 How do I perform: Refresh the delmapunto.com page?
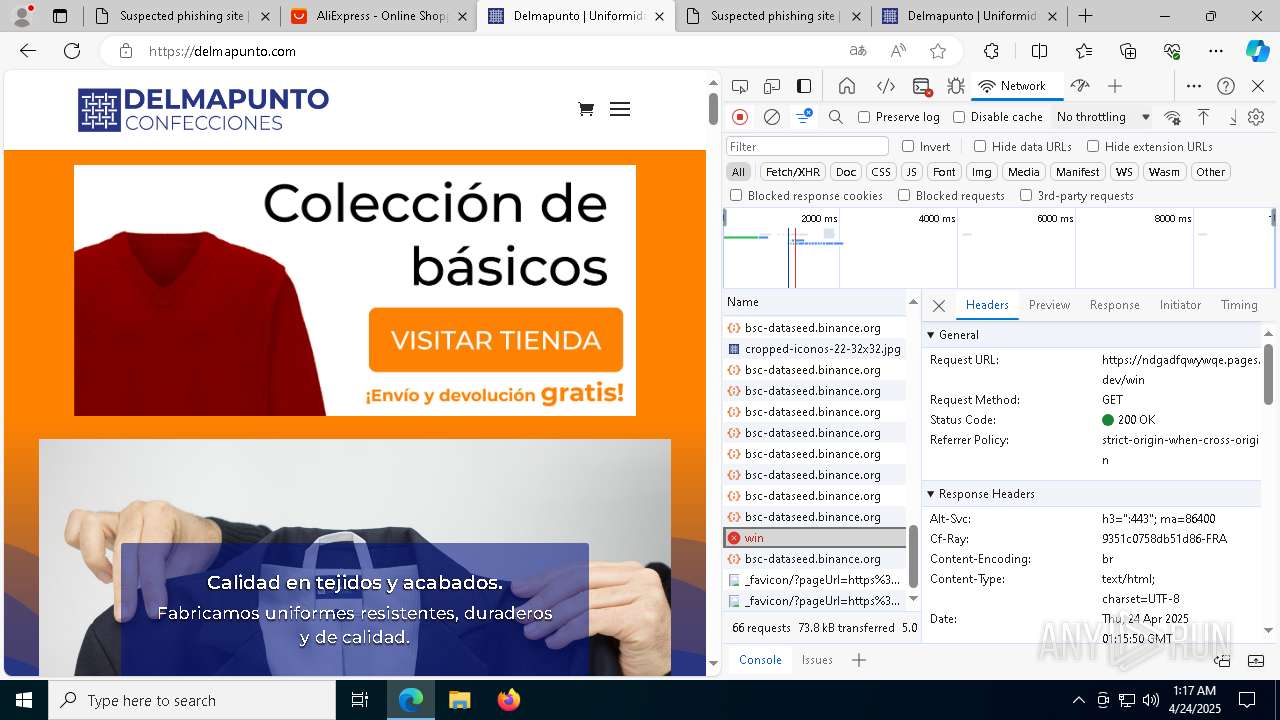pos(72,51)
